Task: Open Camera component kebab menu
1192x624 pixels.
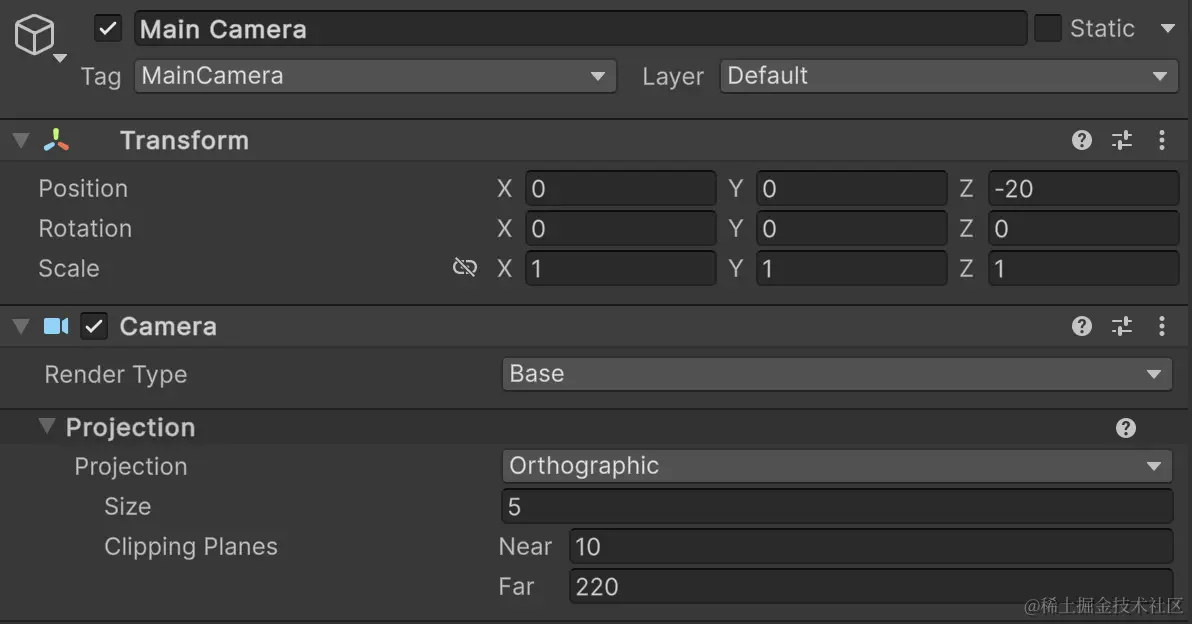Action: pyautogui.click(x=1162, y=326)
